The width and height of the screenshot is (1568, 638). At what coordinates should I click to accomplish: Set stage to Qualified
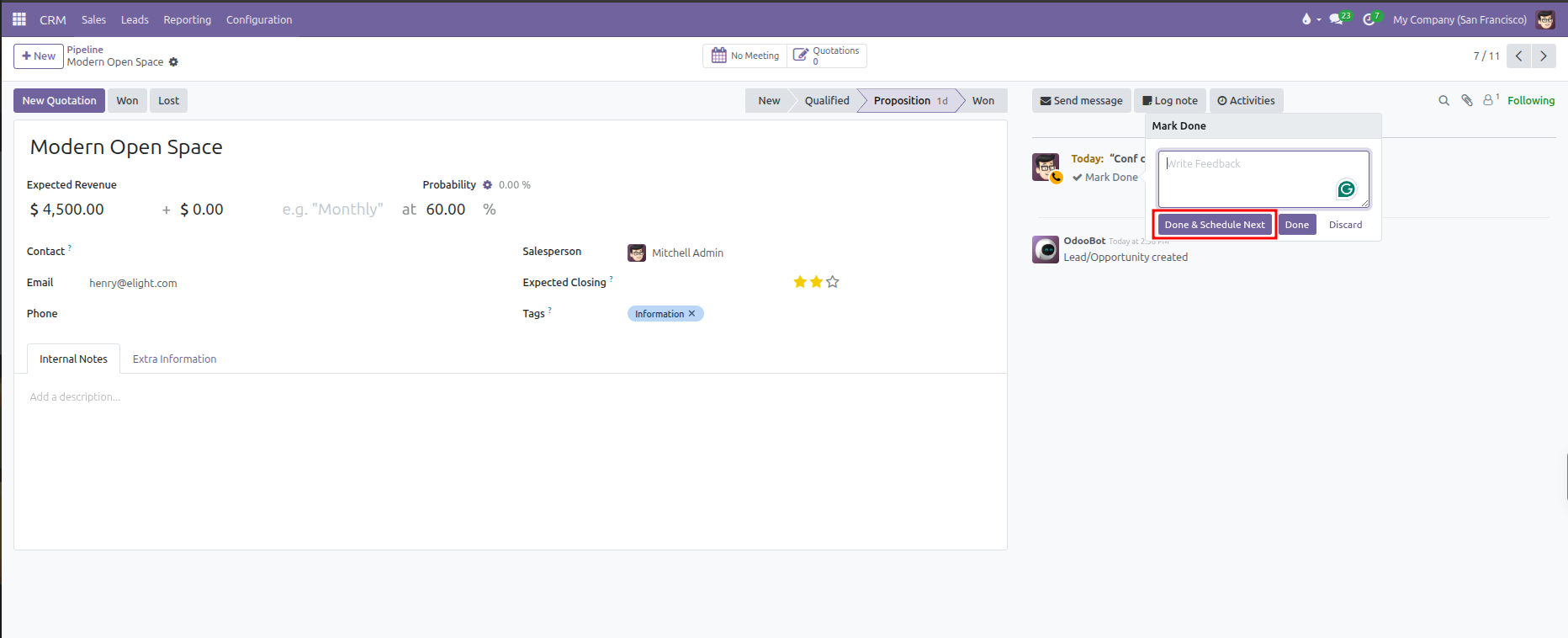pyautogui.click(x=827, y=101)
